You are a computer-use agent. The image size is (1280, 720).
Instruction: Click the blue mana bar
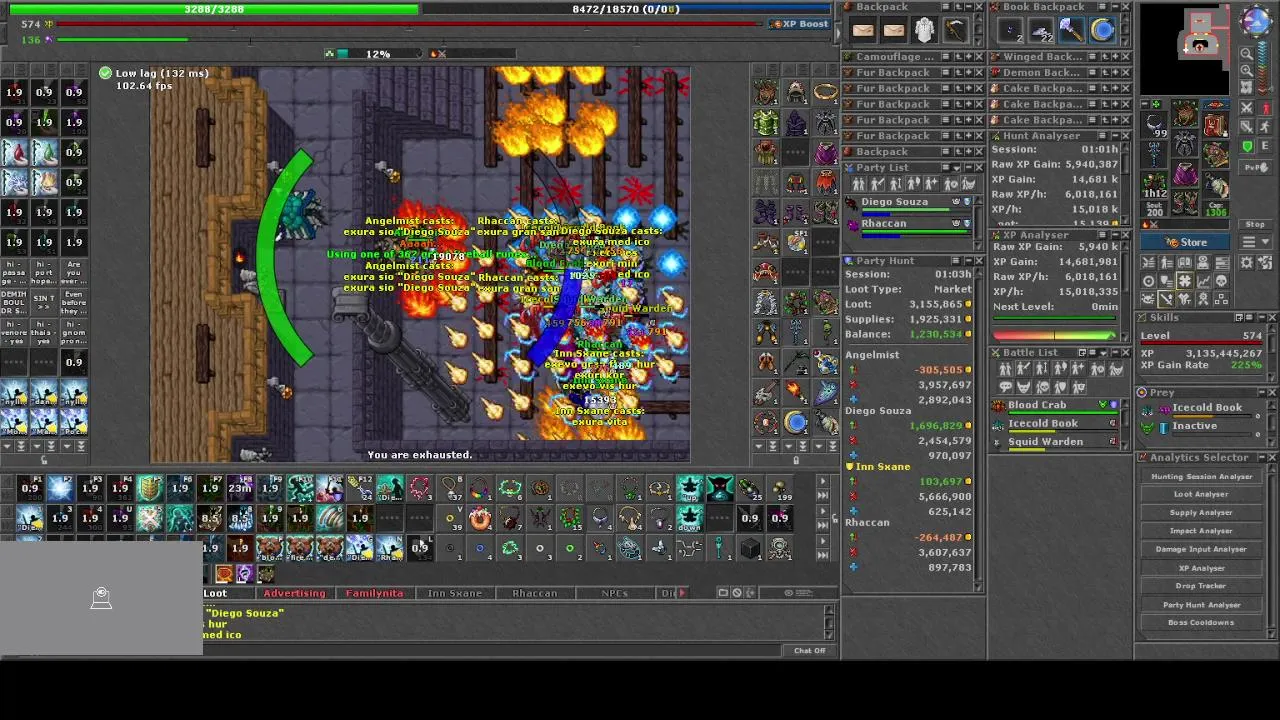point(626,9)
